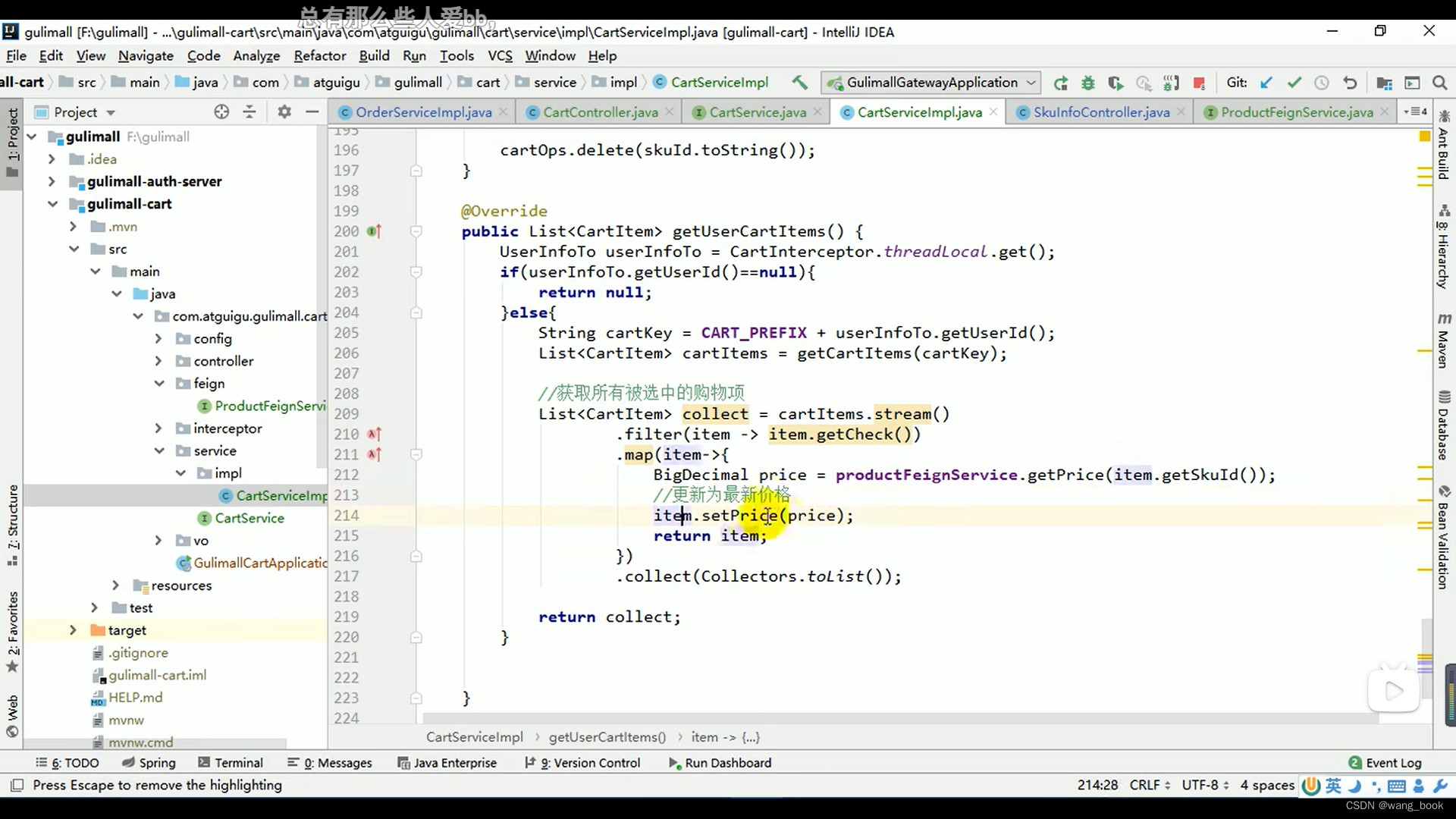Click the IME wrench settings icon
The height and width of the screenshot is (819, 1456).
point(1440,786)
